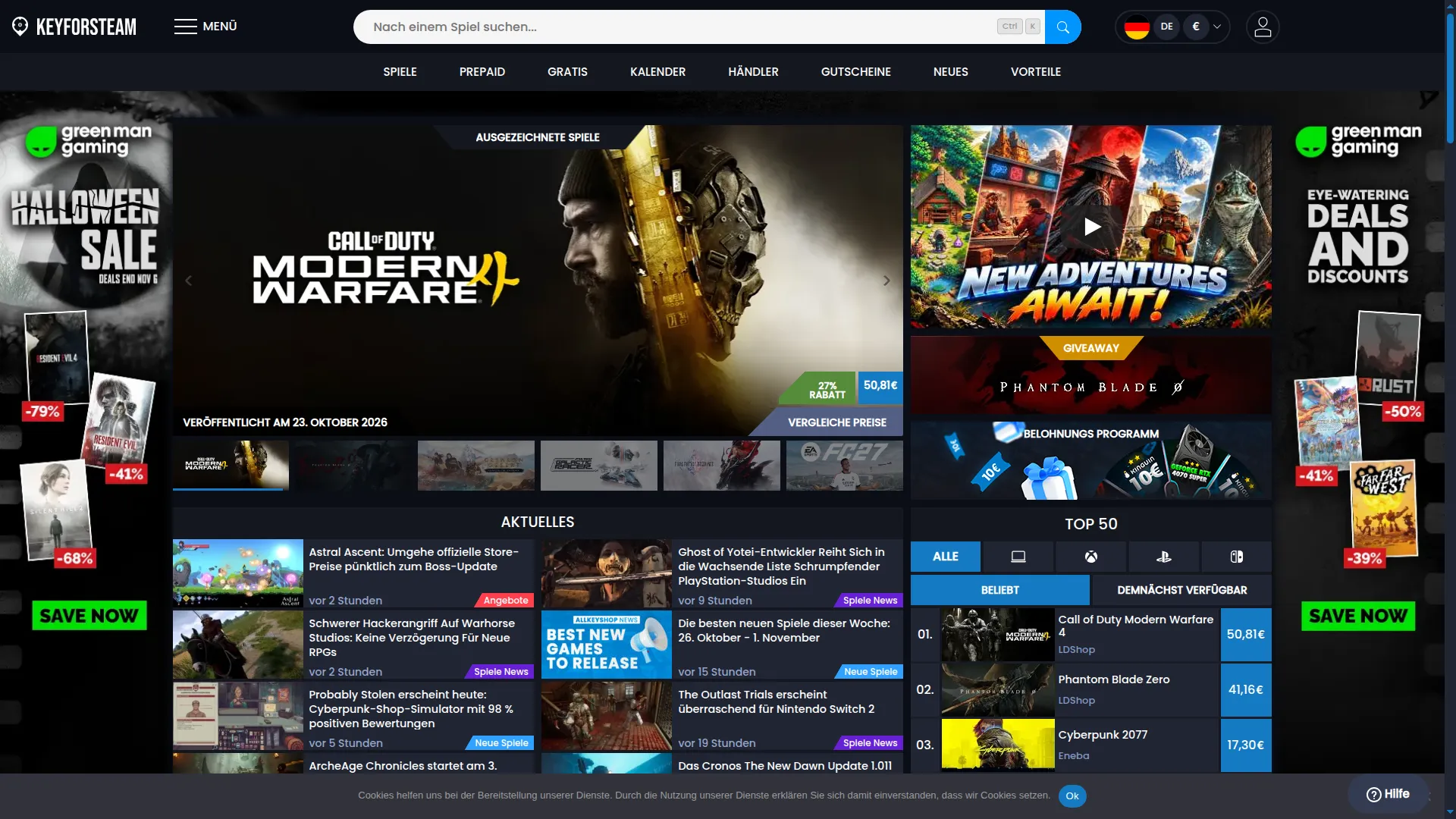Open the Hilfe help bubble

[x=1388, y=794]
